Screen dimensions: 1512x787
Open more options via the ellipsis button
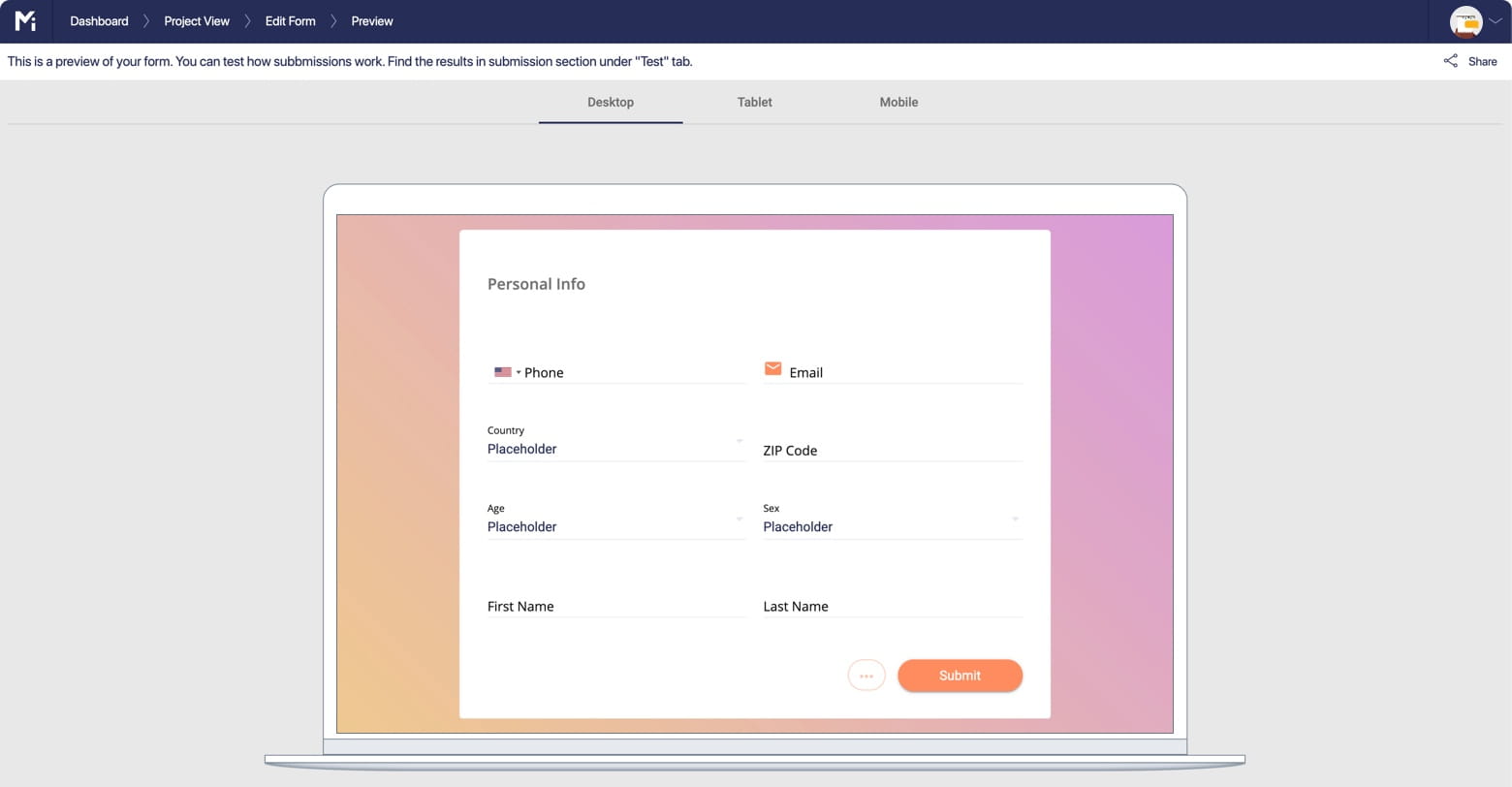[866, 675]
